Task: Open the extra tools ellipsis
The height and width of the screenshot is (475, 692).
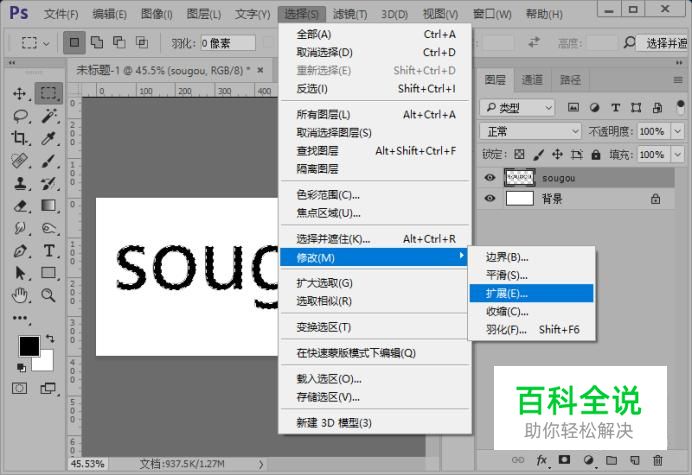Action: click(x=20, y=318)
